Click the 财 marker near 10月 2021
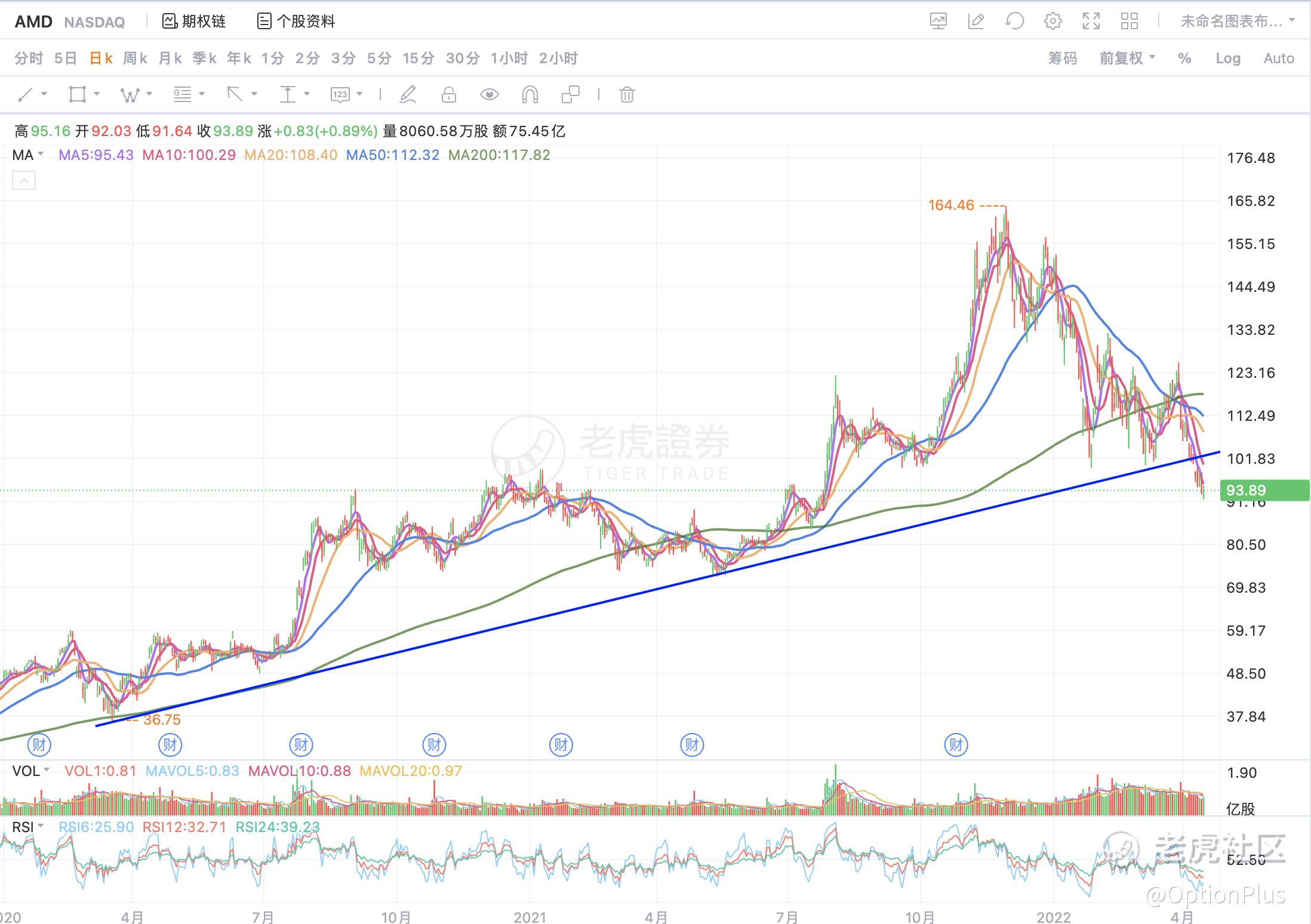The height and width of the screenshot is (924, 1311). (x=956, y=745)
